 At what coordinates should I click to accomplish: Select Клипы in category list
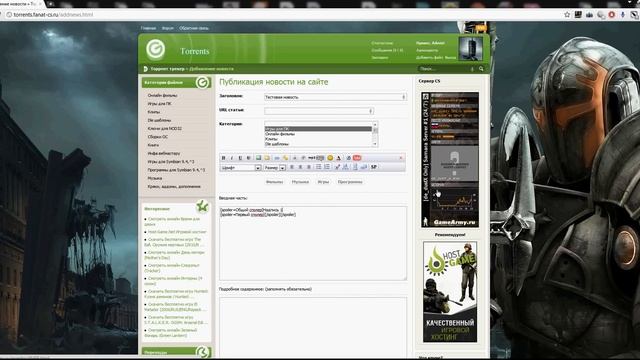tap(318, 139)
